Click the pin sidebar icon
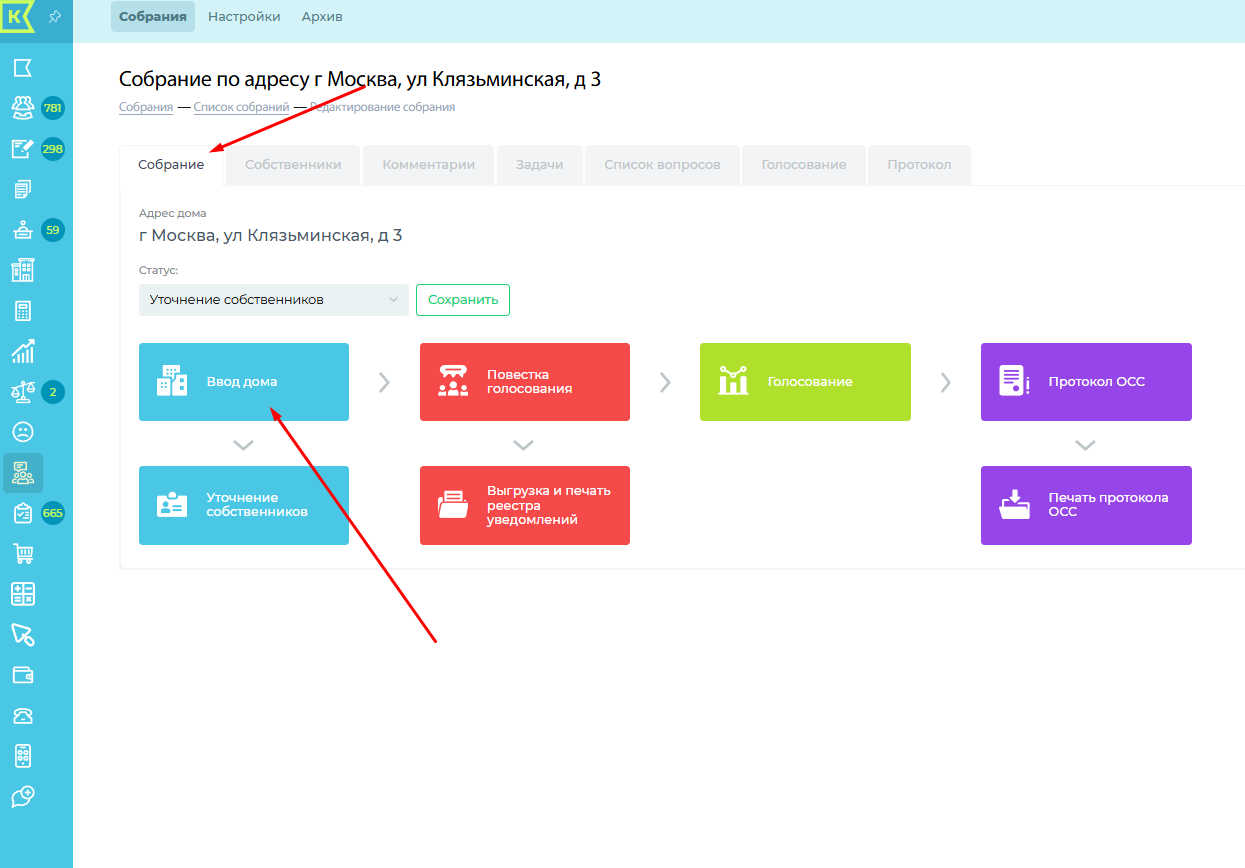Viewport: 1245px width, 868px height. pos(55,17)
